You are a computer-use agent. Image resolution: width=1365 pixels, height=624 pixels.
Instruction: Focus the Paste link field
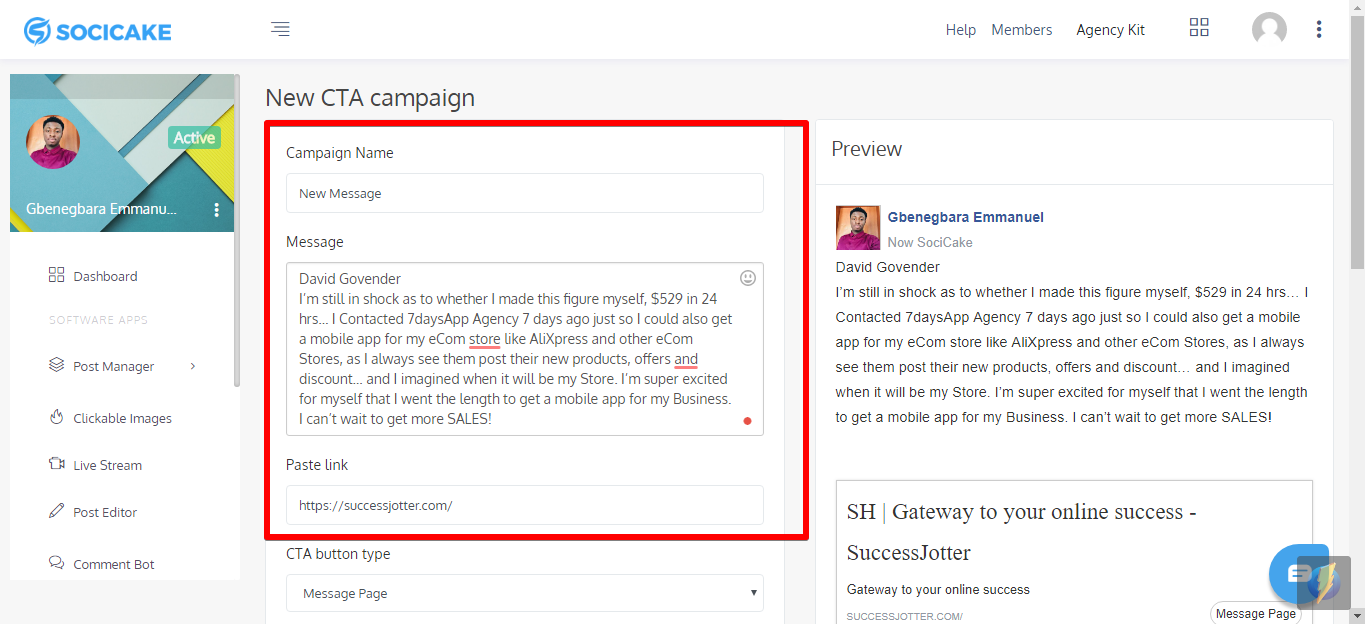525,505
